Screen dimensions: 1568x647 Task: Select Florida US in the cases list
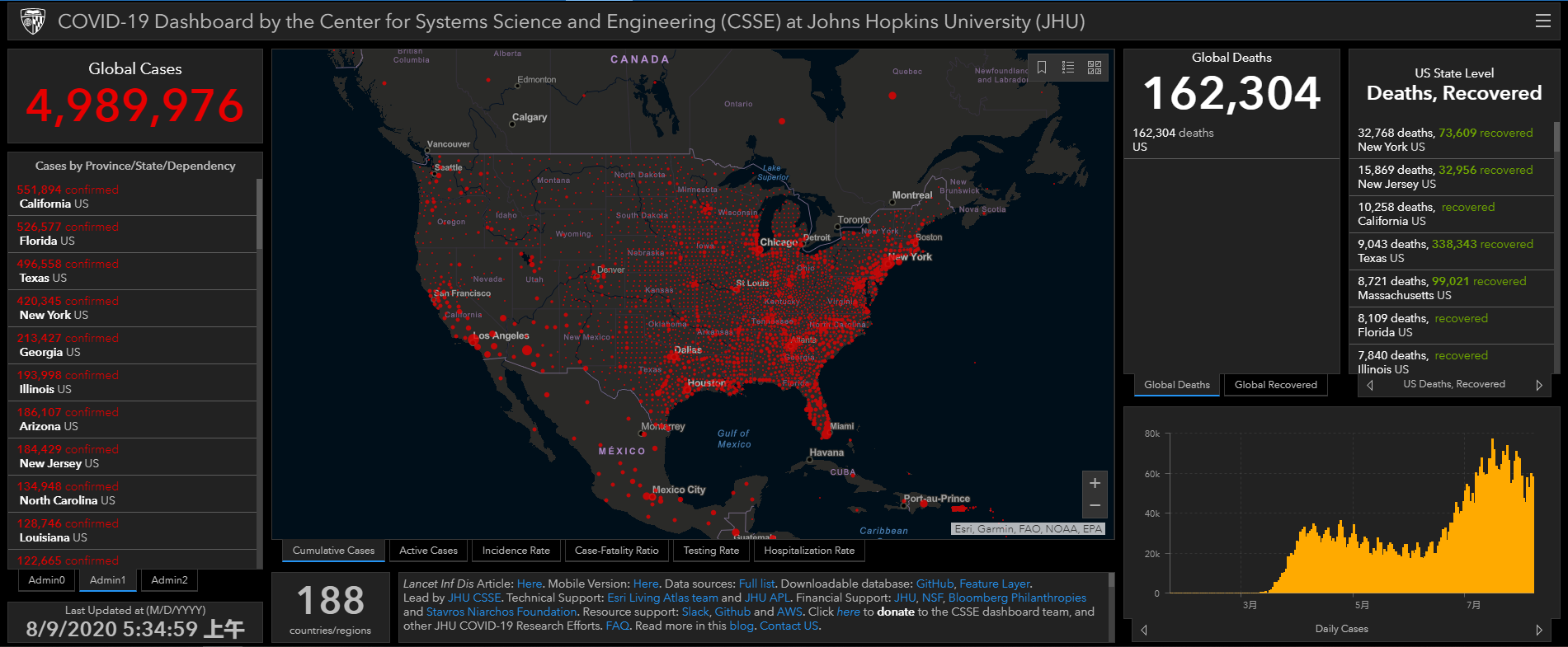132,234
